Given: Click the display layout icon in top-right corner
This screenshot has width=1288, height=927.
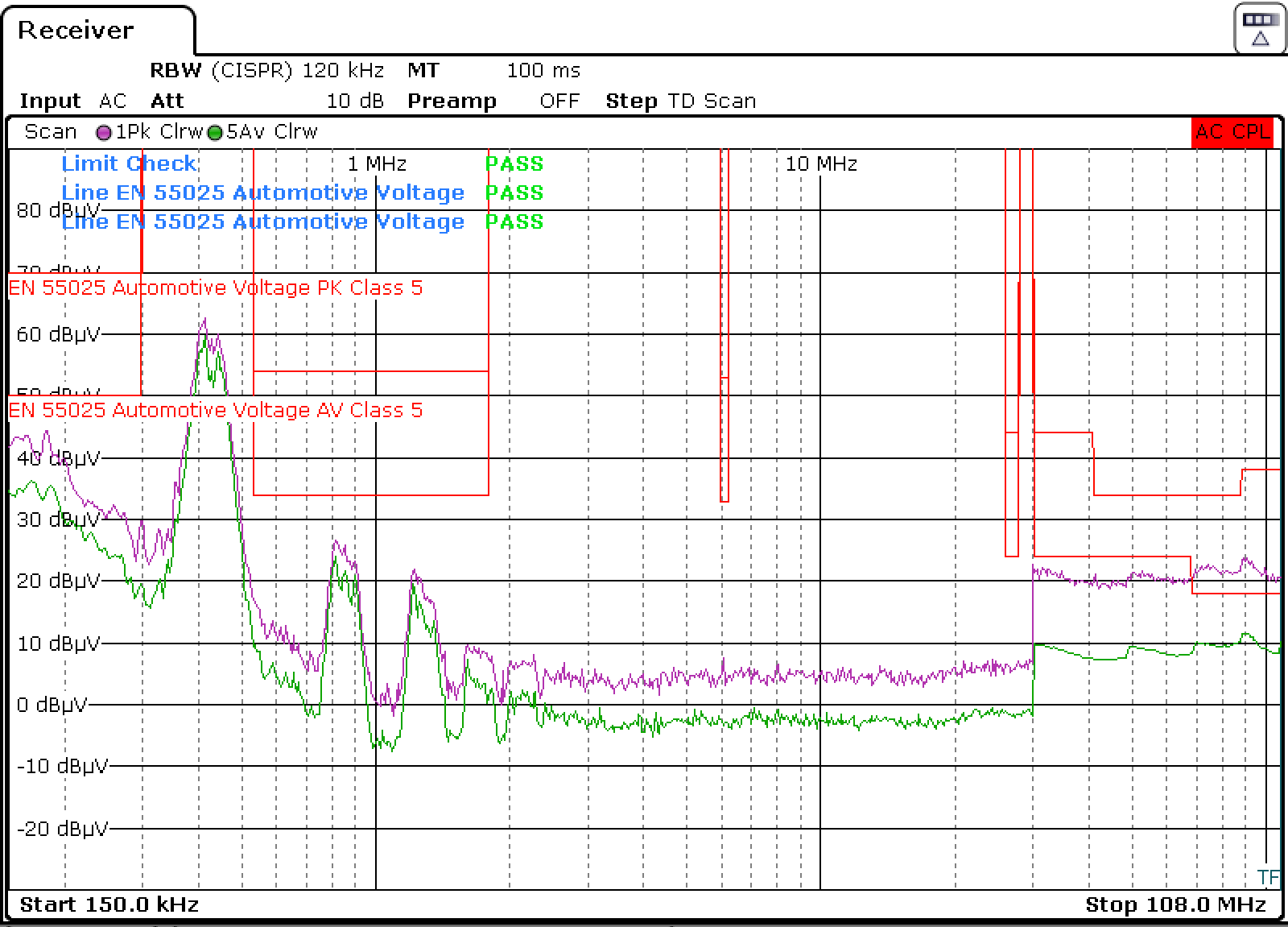Looking at the screenshot, I should coord(1259,27).
